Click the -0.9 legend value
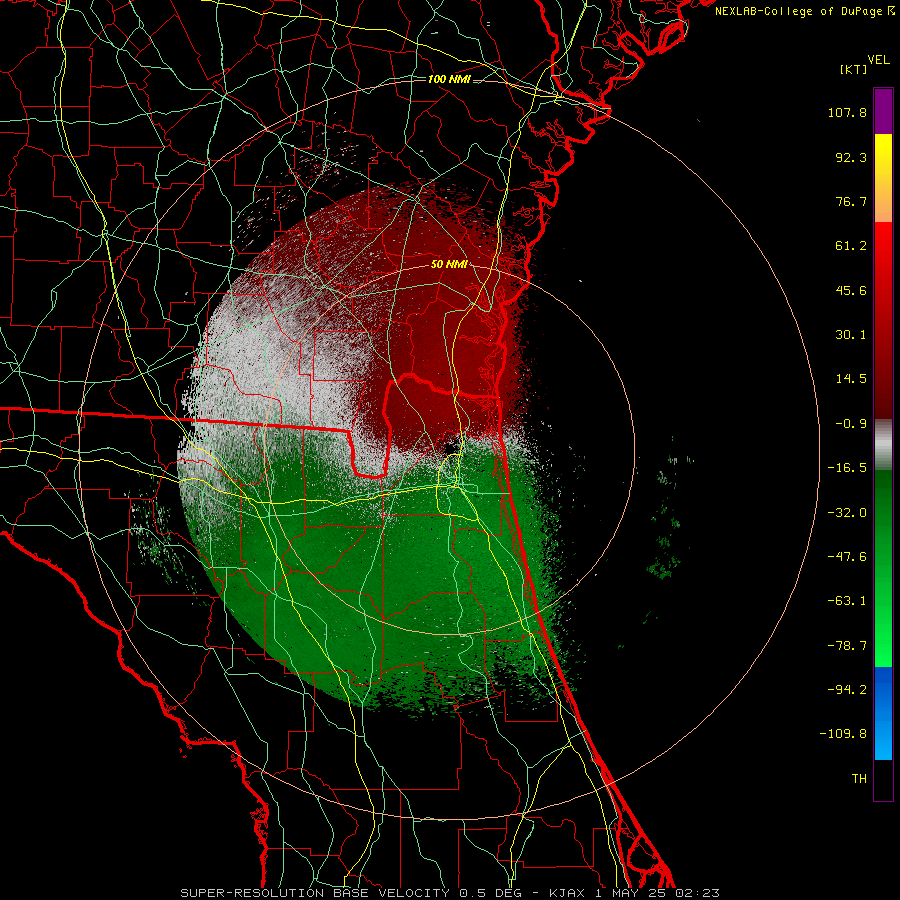Screen dimensions: 900x900 pos(851,424)
